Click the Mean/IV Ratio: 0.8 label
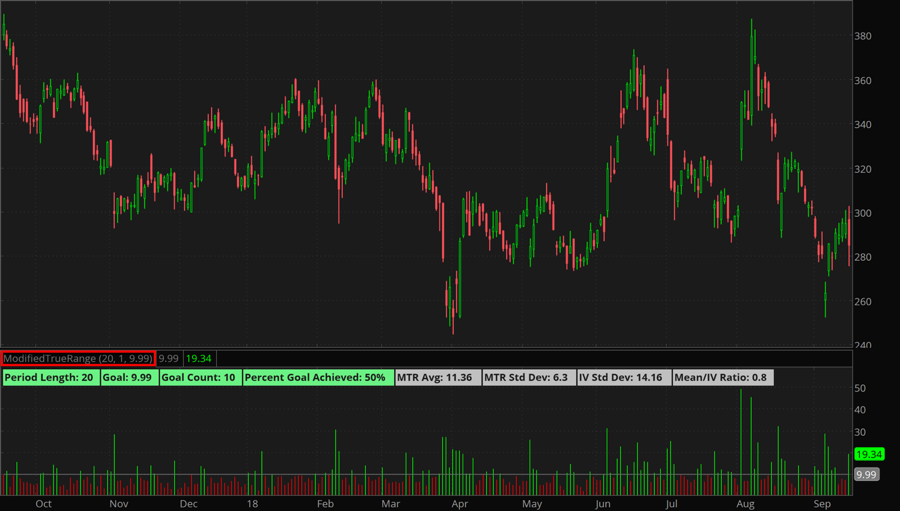Viewport: 900px width, 511px height. pos(720,378)
